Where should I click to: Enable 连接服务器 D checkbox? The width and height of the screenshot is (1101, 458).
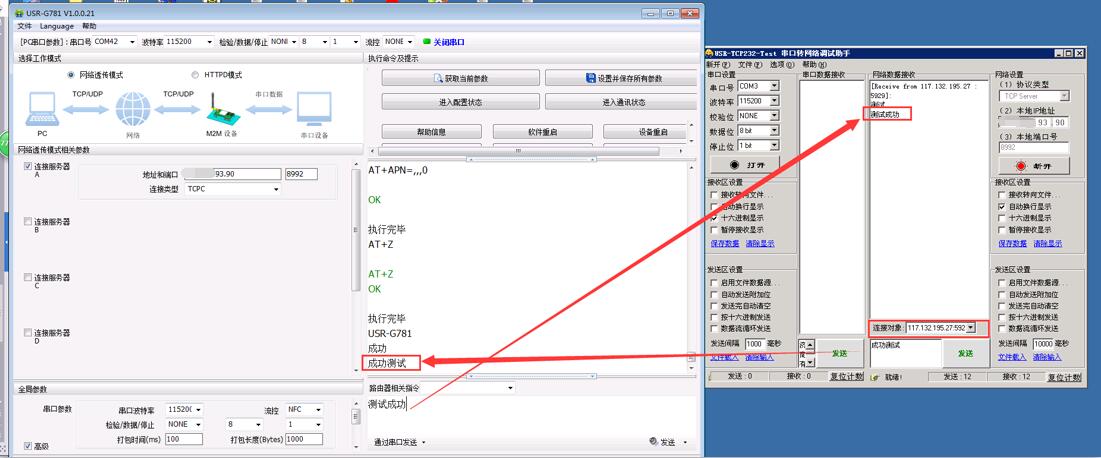tap(28, 332)
